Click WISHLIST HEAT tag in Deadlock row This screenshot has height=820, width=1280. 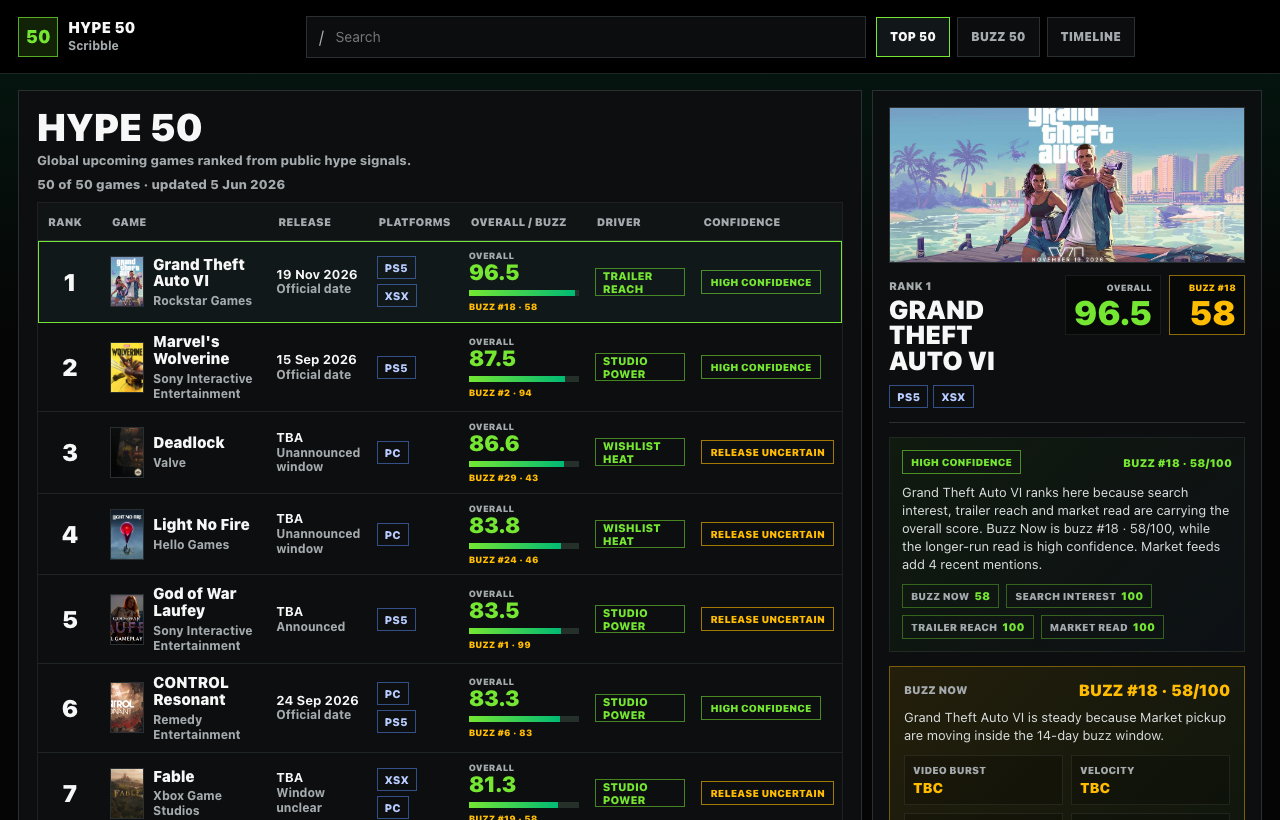point(640,452)
